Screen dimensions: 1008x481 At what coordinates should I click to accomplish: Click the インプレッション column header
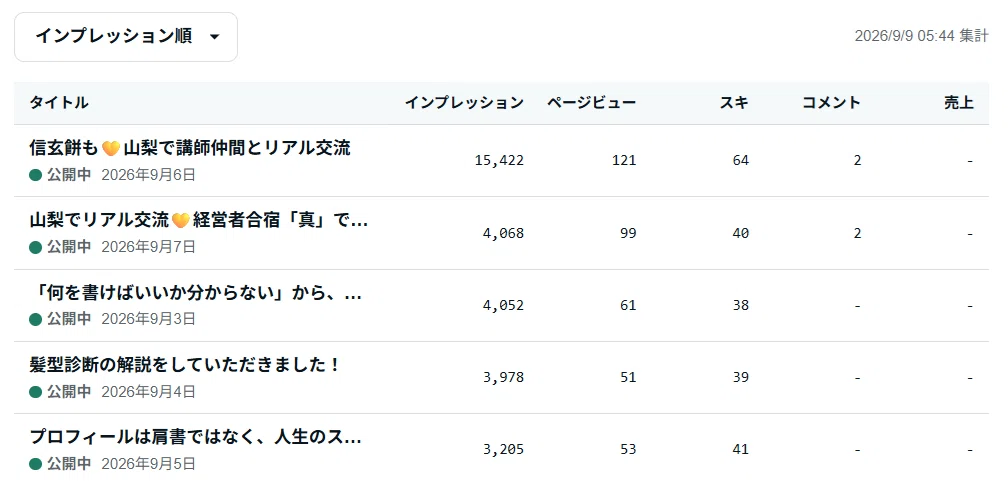tap(464, 103)
